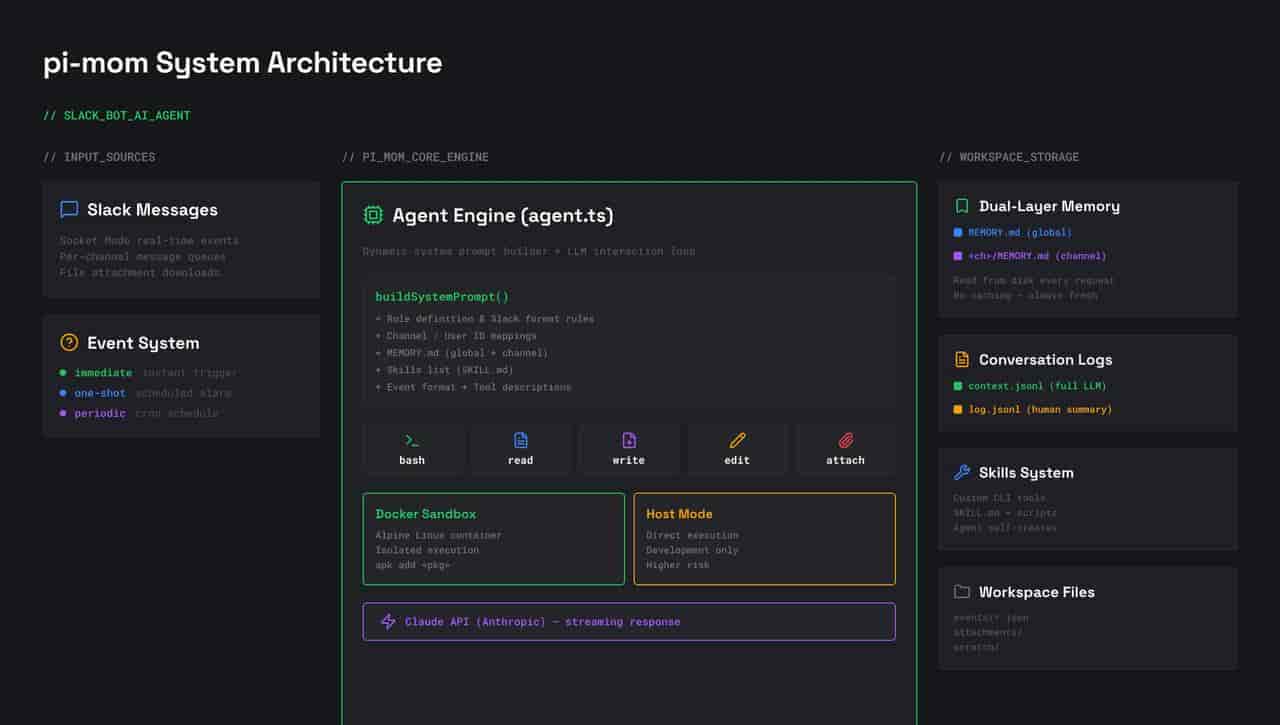Image resolution: width=1280 pixels, height=725 pixels.
Task: Click the Dual-Layer Memory heading text
Action: 1049,206
